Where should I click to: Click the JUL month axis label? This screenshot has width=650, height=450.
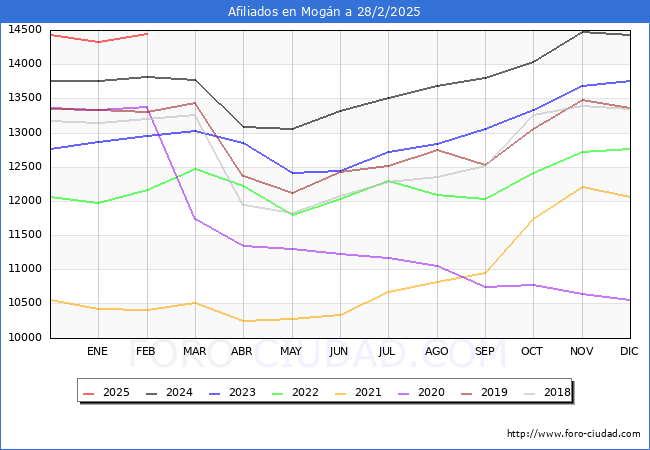tap(387, 351)
